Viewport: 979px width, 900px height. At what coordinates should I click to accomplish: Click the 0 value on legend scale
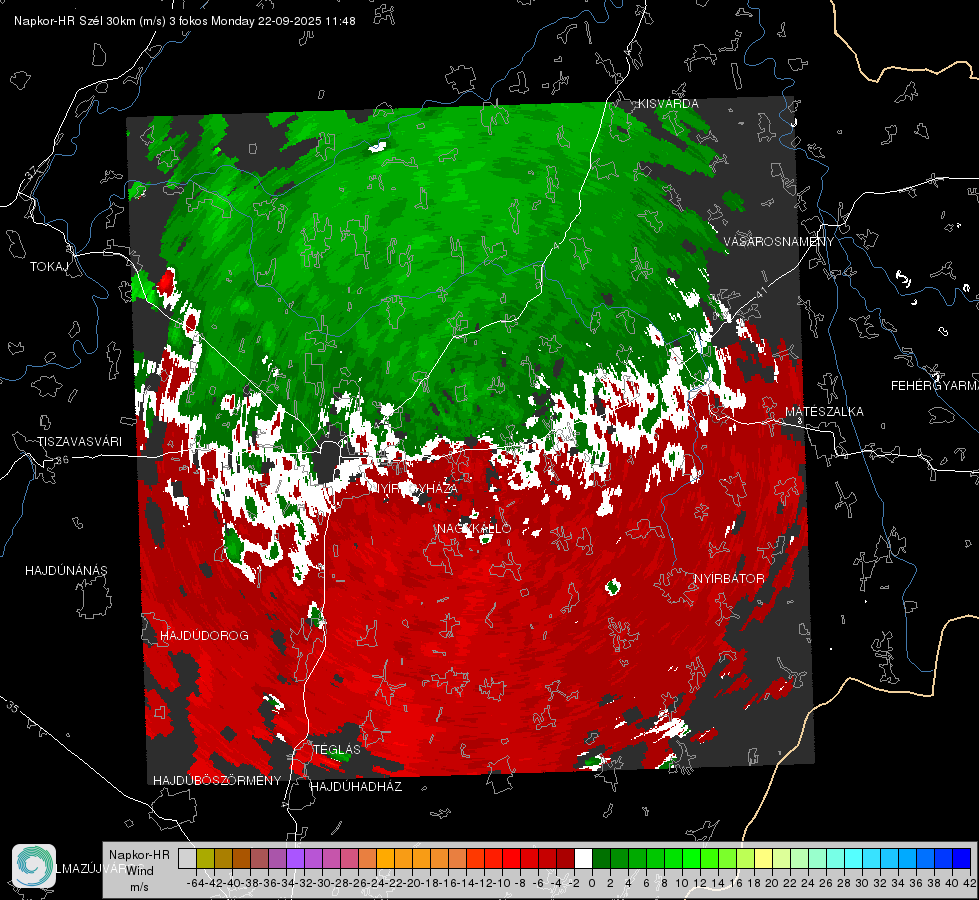click(x=592, y=884)
